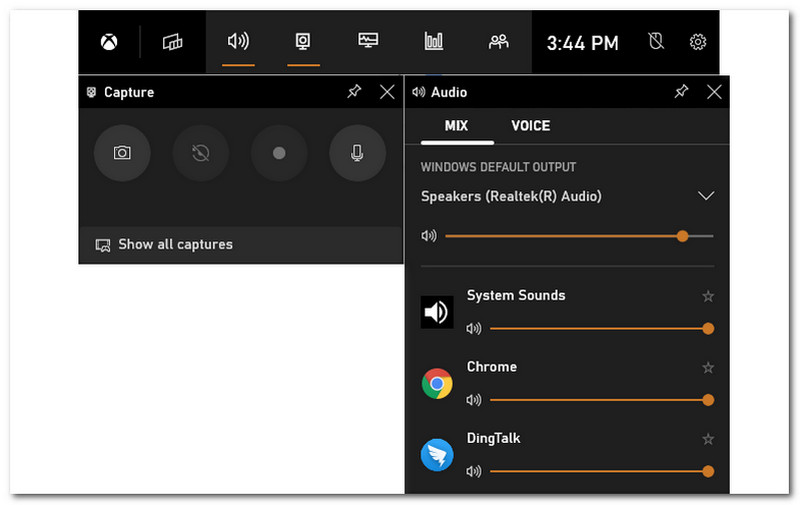Adjust the DingTalk volume slider
The image size is (800, 505).
pyautogui.click(x=602, y=472)
